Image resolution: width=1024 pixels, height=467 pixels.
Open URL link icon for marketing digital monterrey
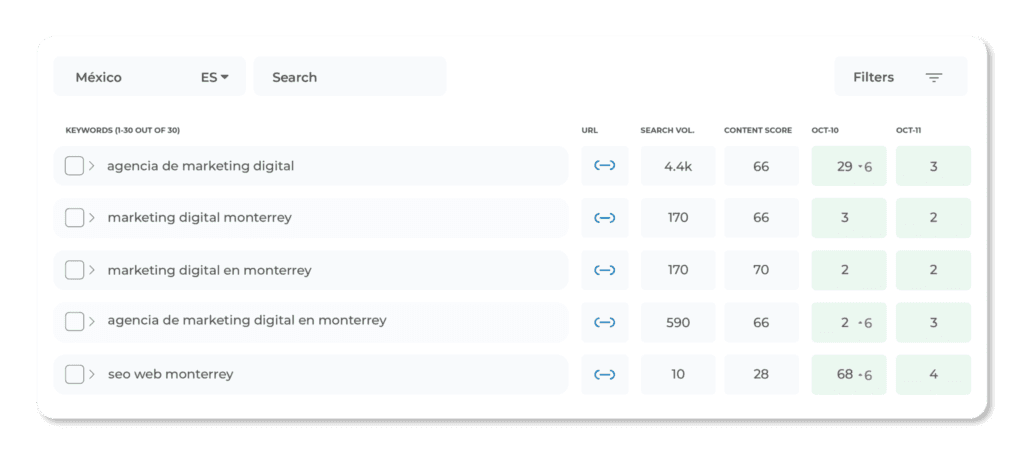pyautogui.click(x=604, y=218)
